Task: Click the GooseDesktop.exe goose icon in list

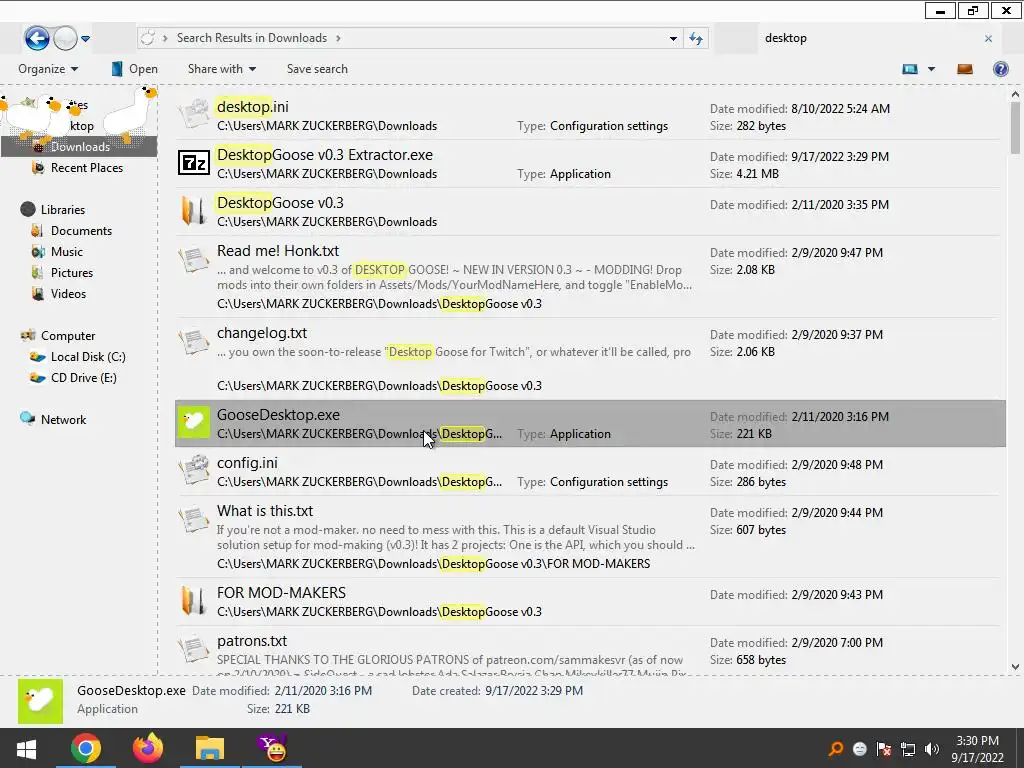Action: tap(194, 423)
